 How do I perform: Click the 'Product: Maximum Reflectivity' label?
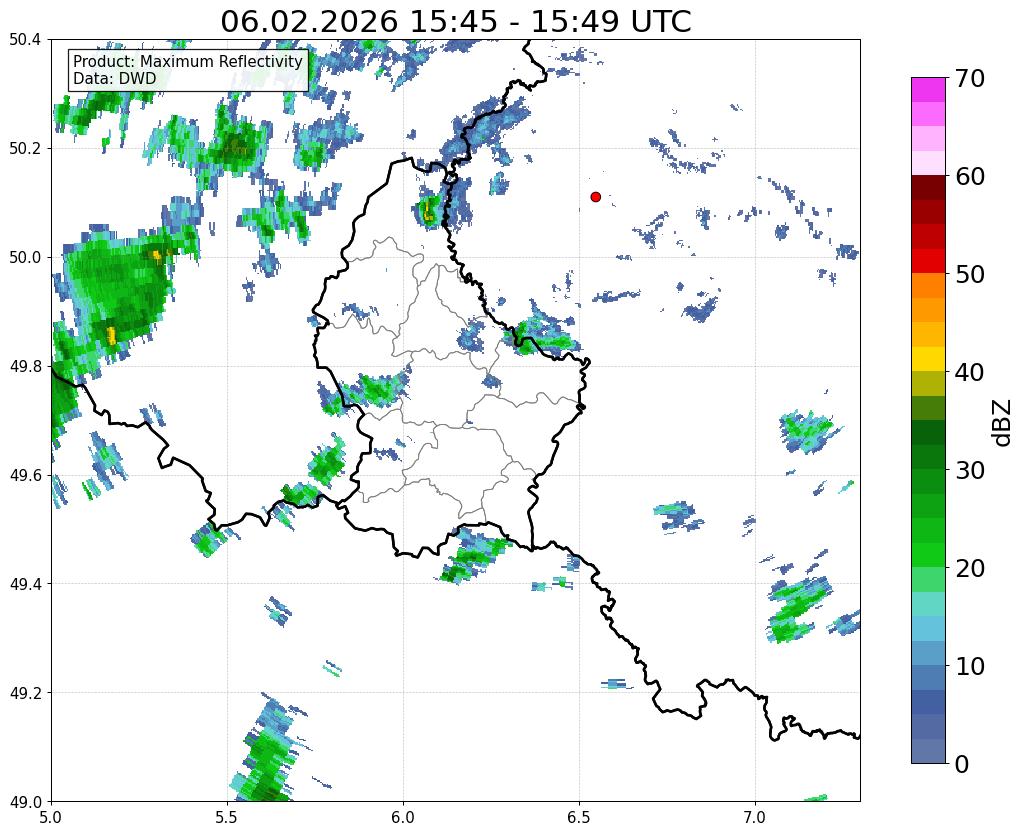tap(188, 61)
